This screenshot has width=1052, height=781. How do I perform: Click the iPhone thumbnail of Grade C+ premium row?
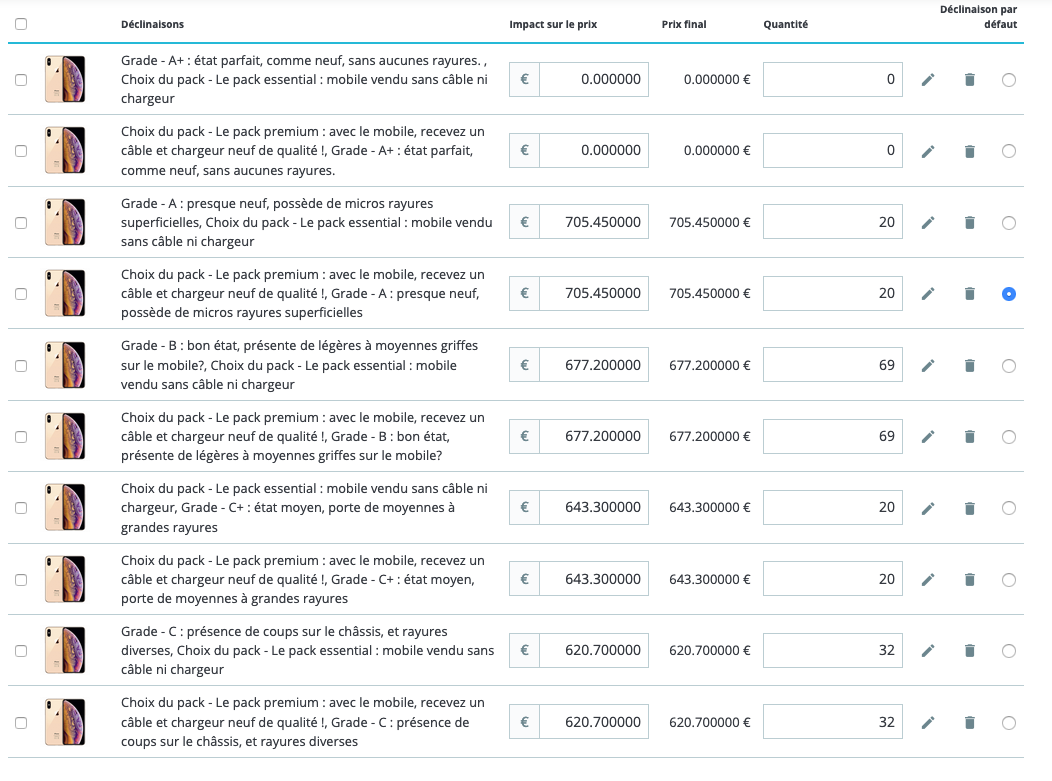tap(64, 580)
